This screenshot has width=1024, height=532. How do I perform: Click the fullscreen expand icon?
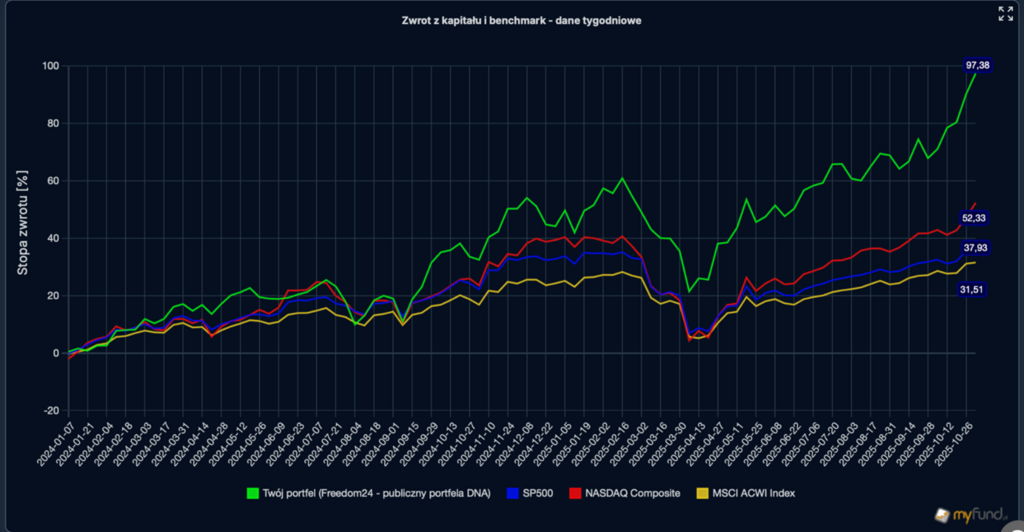point(1005,13)
